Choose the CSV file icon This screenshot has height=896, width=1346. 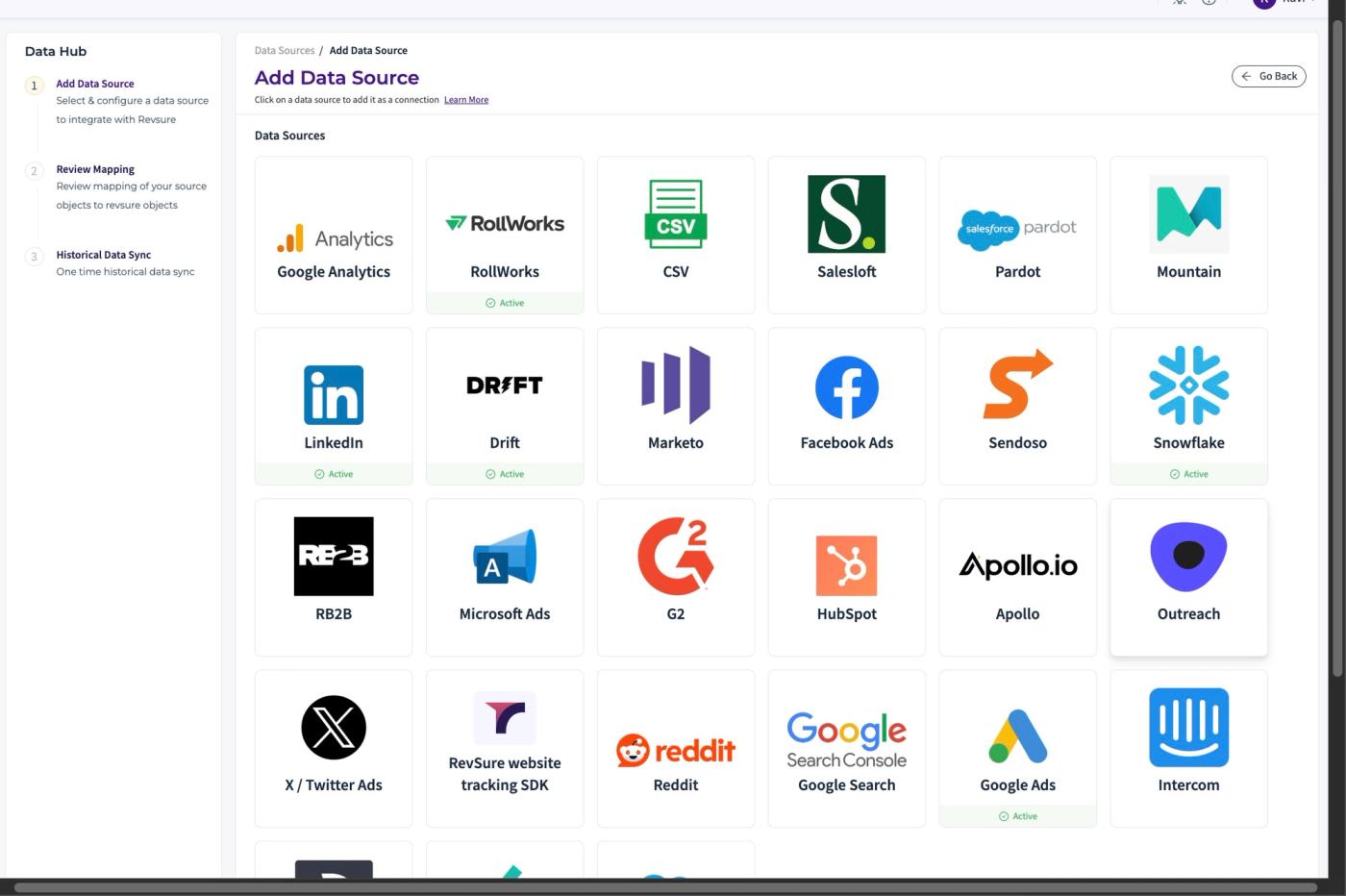tap(676, 214)
